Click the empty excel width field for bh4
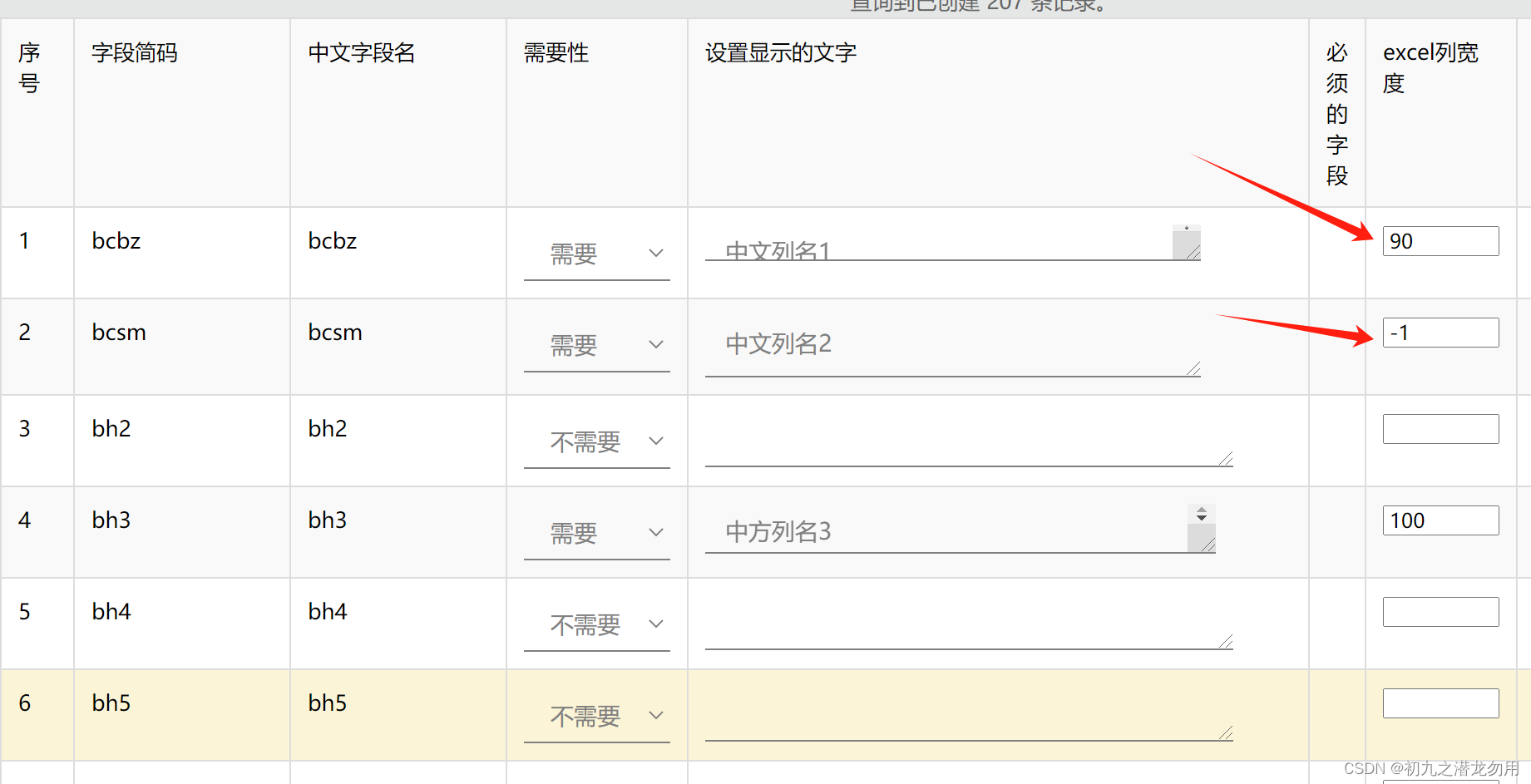Screen dimensions: 1531x784 tap(1440, 612)
